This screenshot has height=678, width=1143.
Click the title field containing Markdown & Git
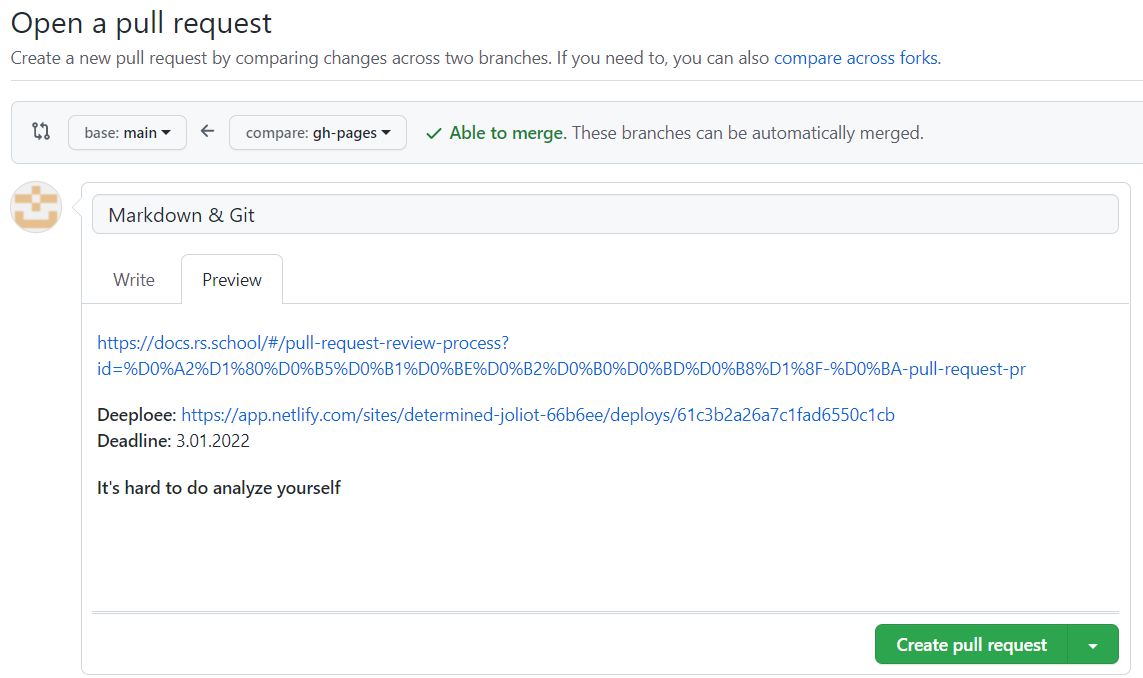tap(604, 215)
